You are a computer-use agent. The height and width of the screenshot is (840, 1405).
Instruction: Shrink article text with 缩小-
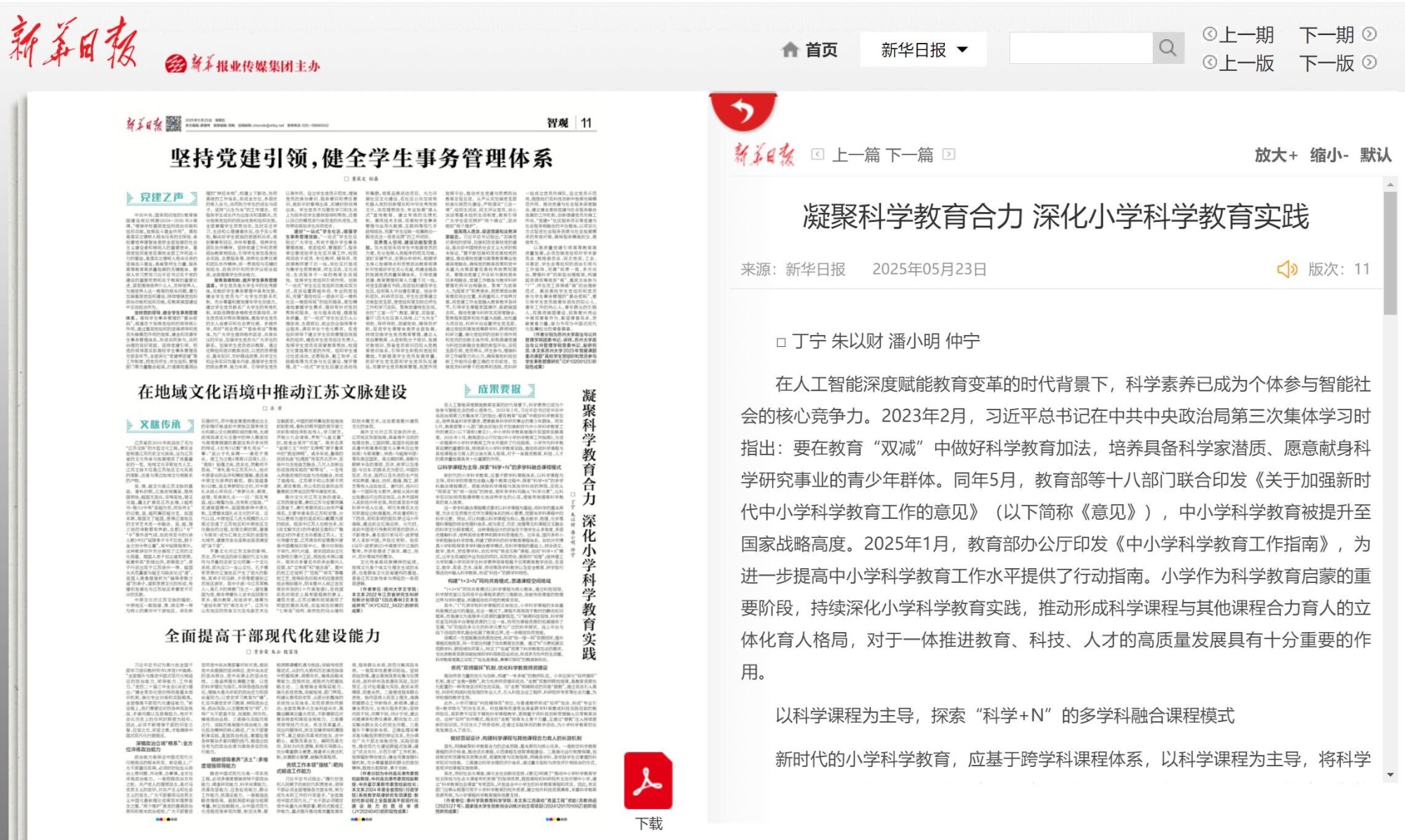coord(1328,155)
